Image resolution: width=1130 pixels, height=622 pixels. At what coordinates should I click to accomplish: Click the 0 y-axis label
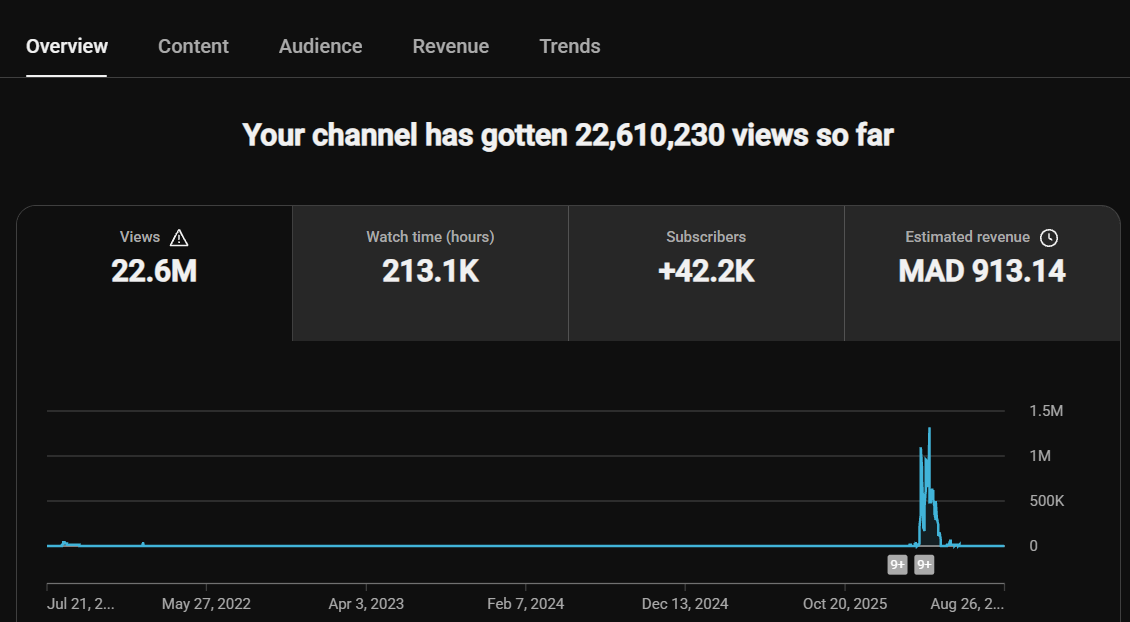point(1033,546)
